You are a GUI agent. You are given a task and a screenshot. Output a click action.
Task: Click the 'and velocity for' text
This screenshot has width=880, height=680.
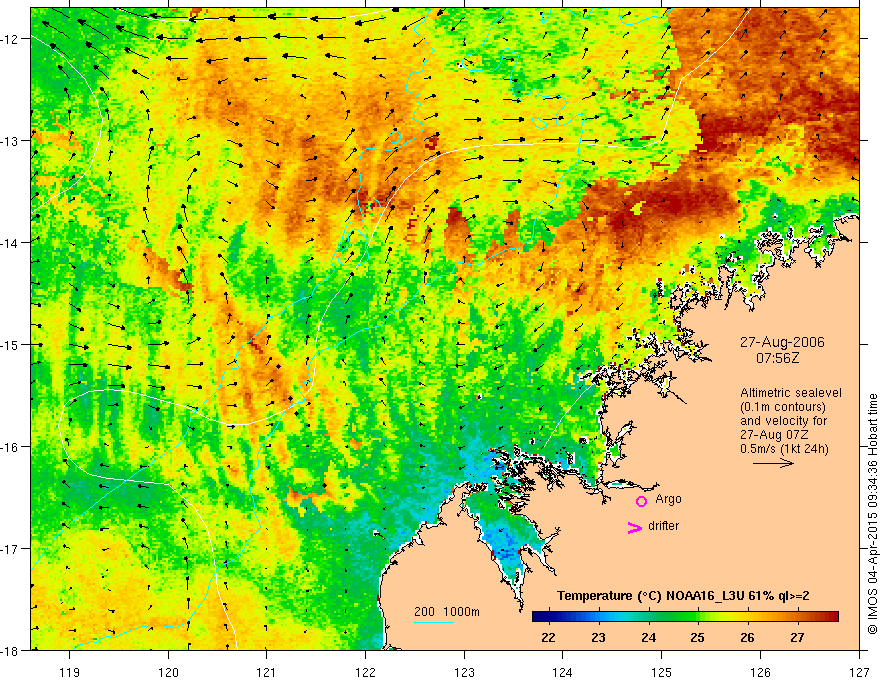tap(783, 420)
